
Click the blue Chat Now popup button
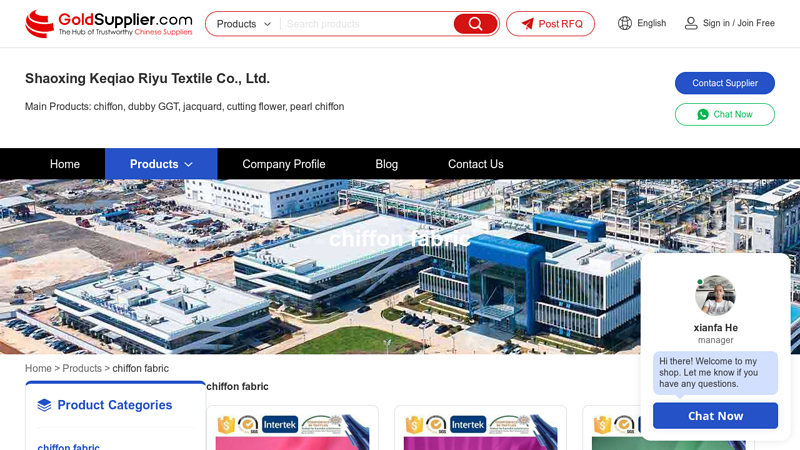pyautogui.click(x=715, y=416)
